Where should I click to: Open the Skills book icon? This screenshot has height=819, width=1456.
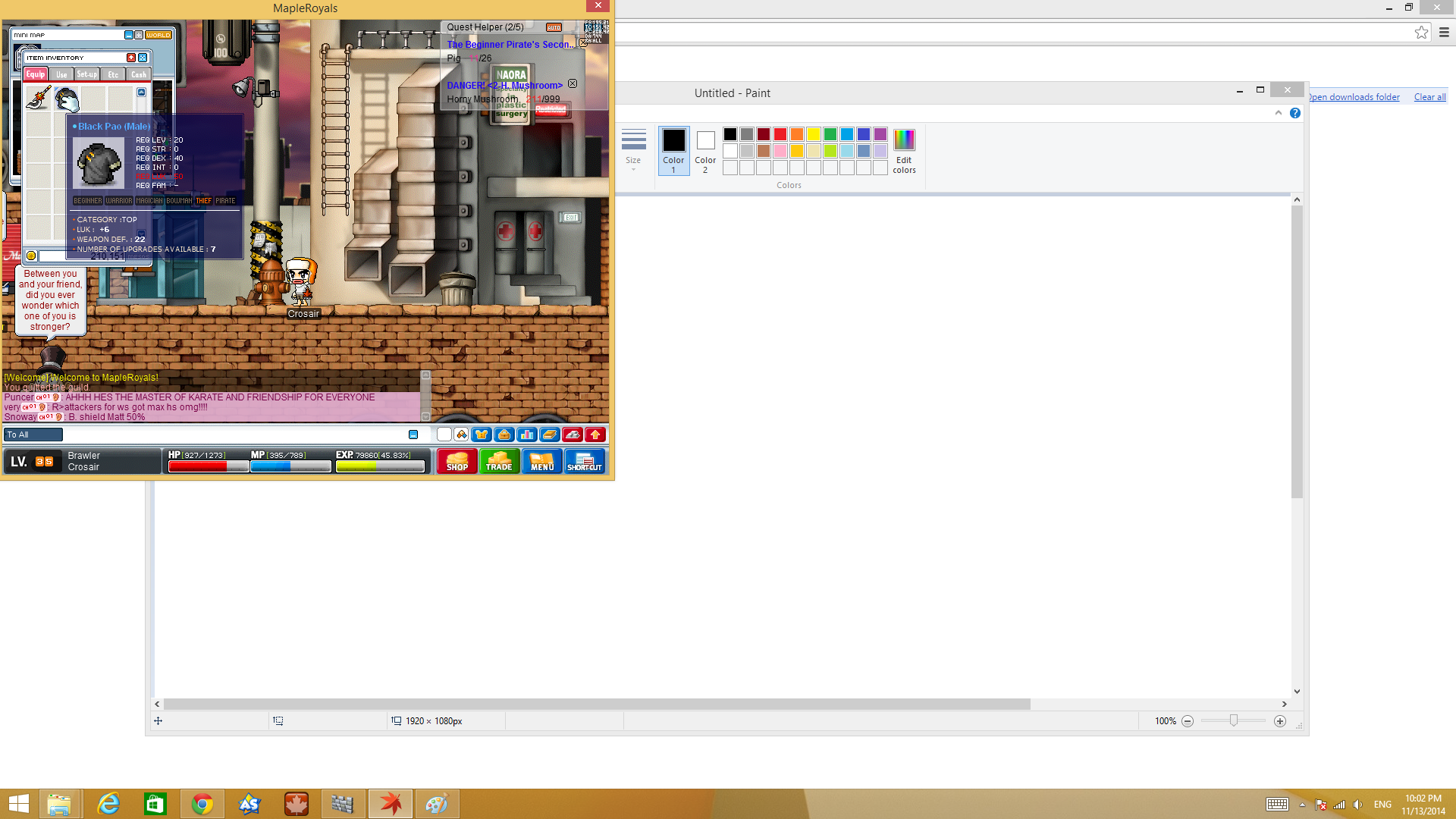pos(548,435)
